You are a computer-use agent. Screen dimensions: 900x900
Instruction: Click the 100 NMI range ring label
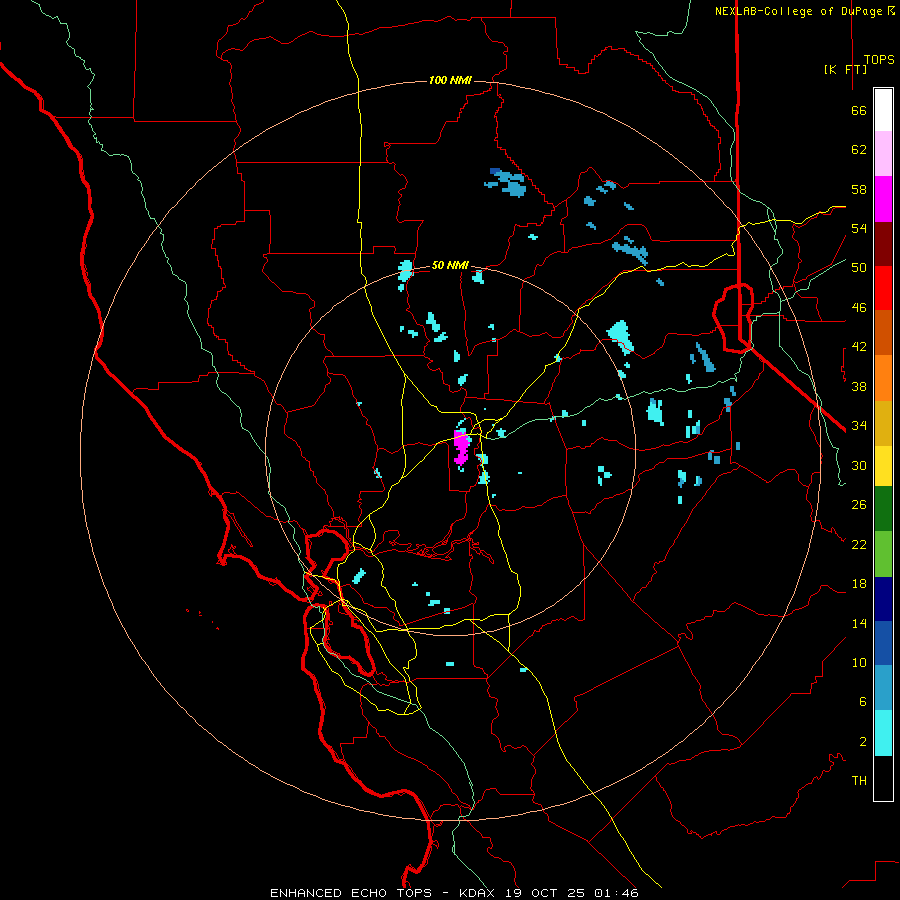450,80
